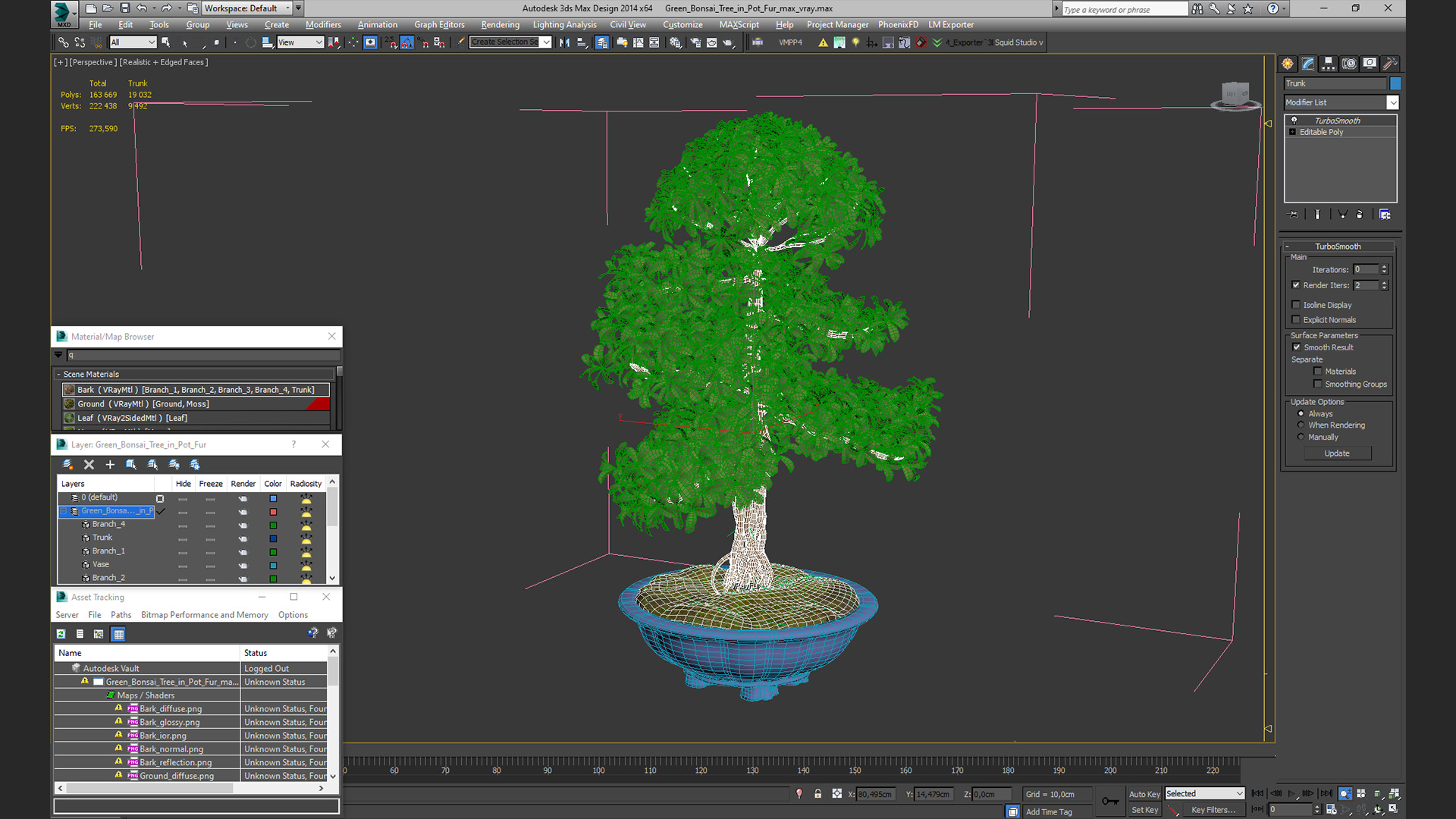Toggle the Render Iters checkbox
This screenshot has height=819, width=1456.
[1296, 285]
